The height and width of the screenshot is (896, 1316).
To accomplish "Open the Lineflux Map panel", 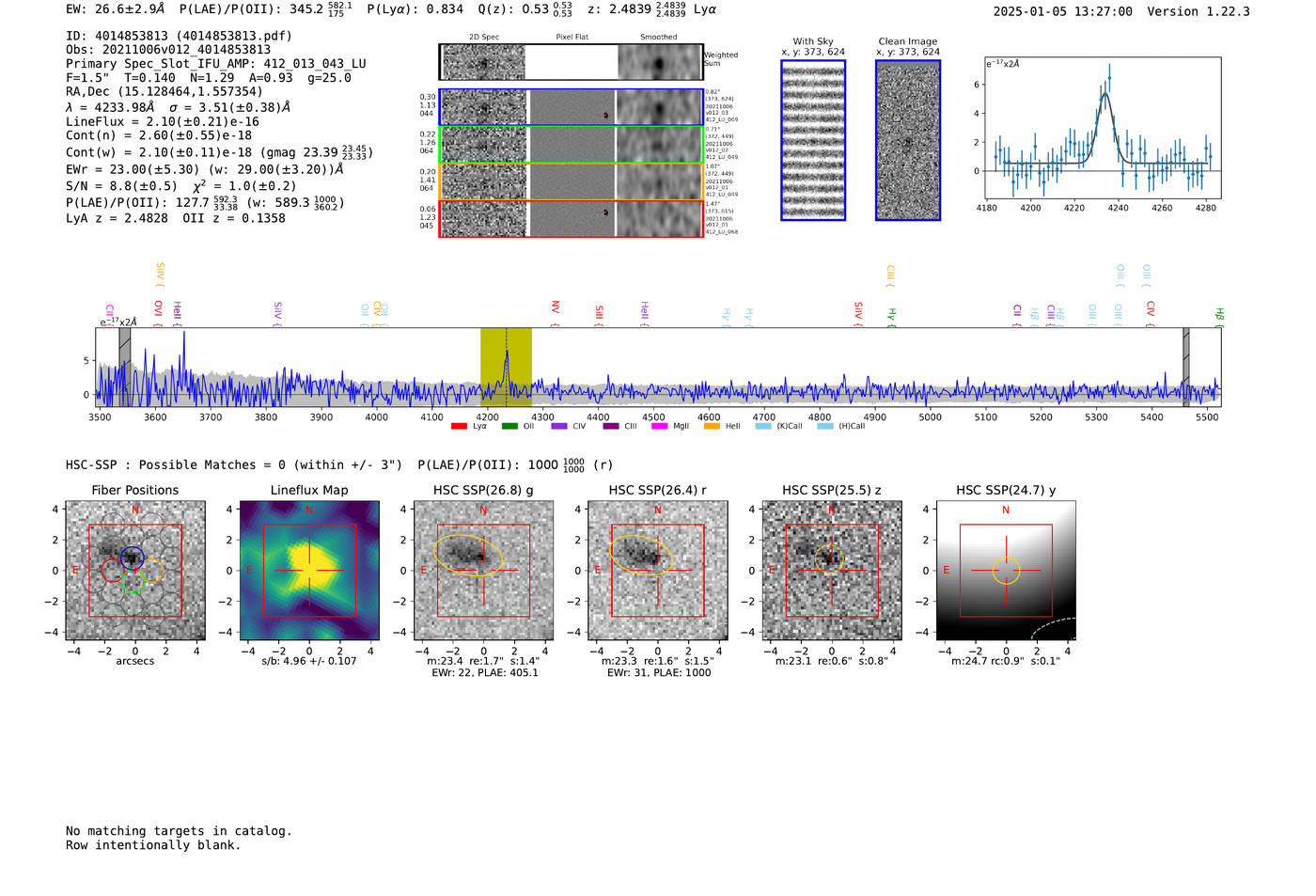I will coord(309,571).
